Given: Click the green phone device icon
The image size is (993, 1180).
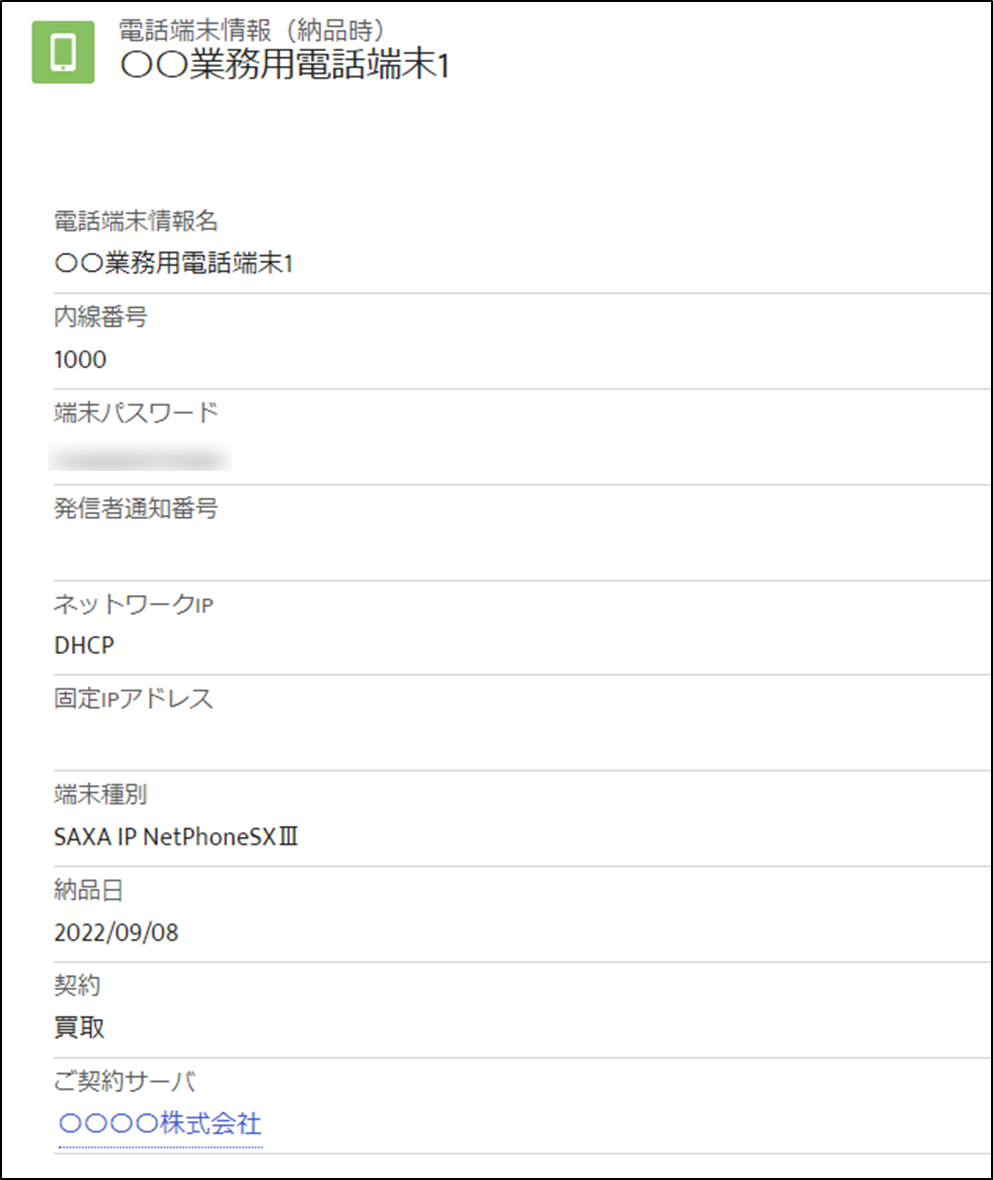Looking at the screenshot, I should (63, 52).
